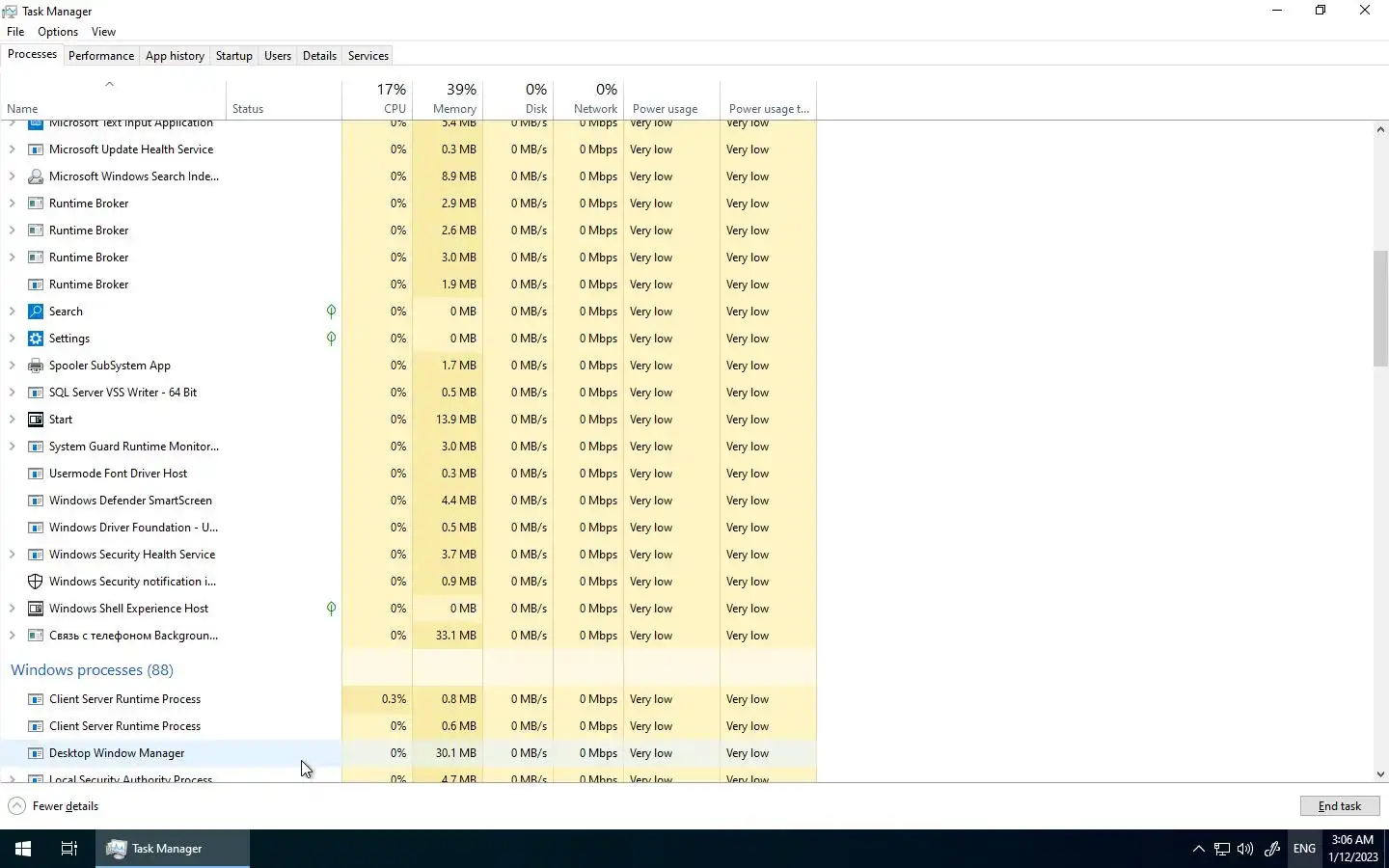Click the System Guard Runtime Monitor icon
This screenshot has width=1389, height=868.
pos(36,447)
